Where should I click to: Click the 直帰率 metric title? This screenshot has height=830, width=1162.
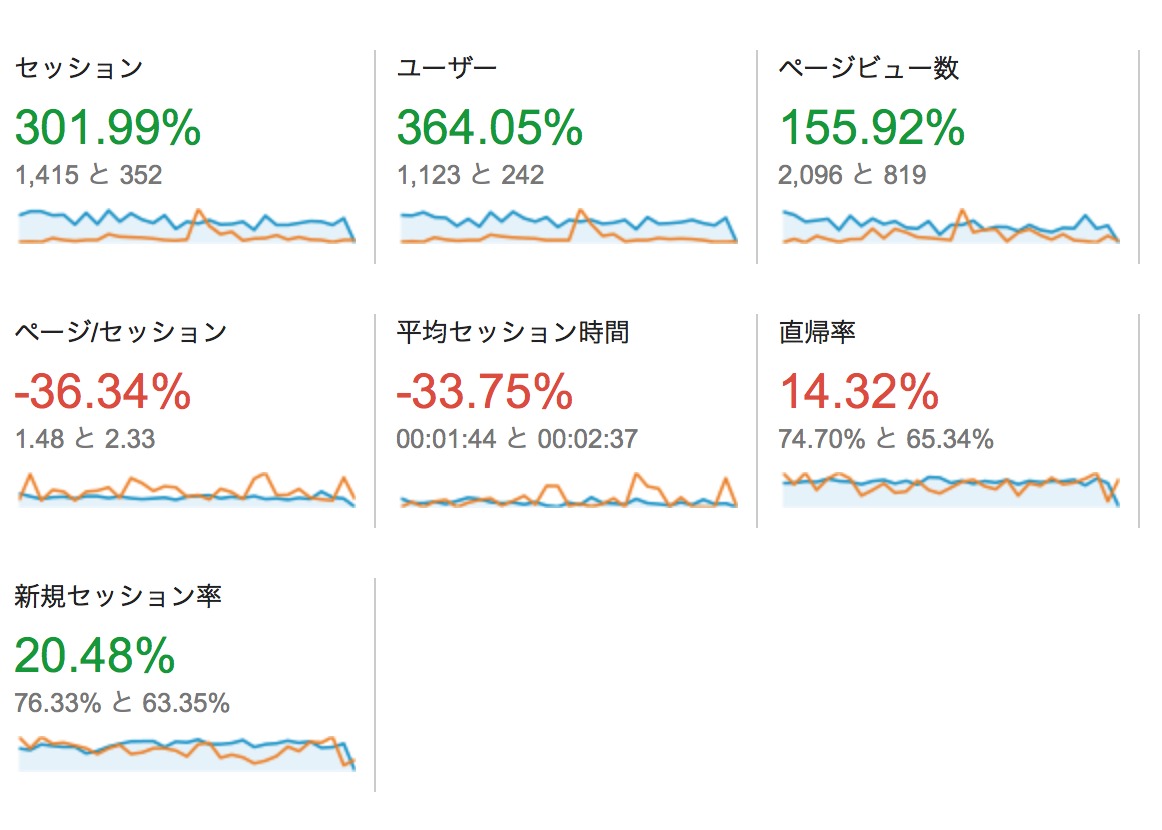817,332
